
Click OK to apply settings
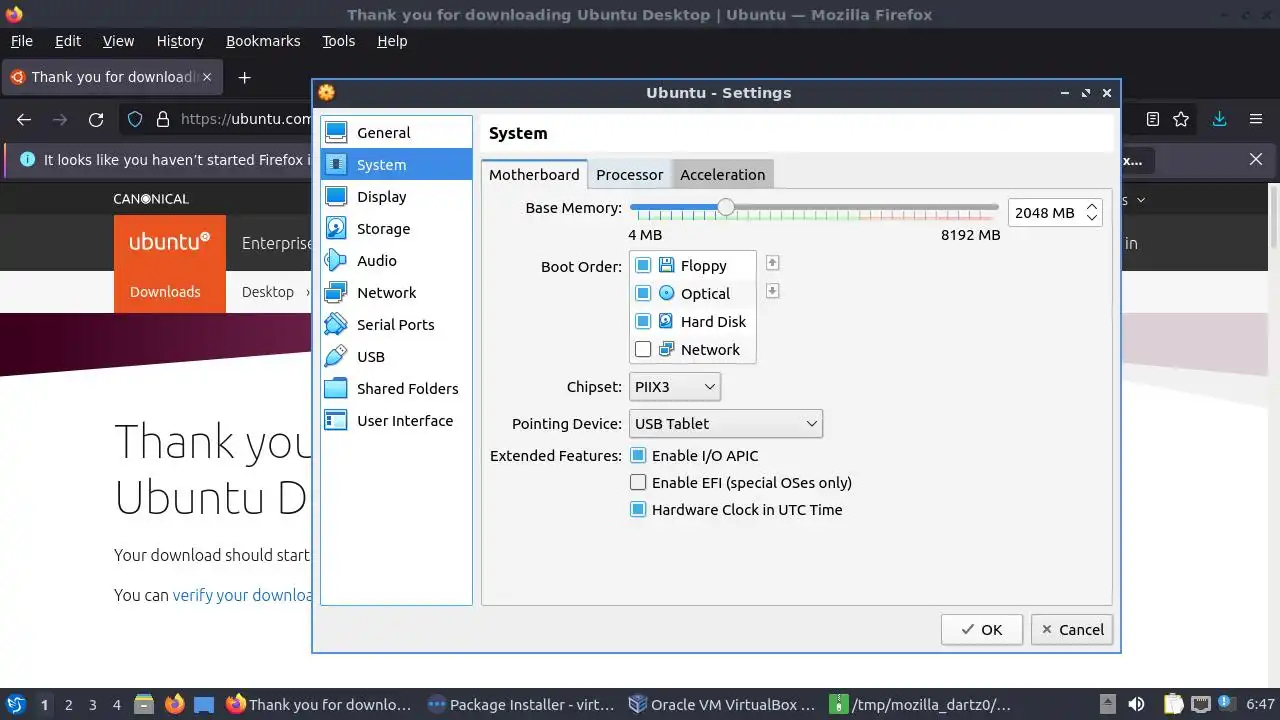point(981,629)
